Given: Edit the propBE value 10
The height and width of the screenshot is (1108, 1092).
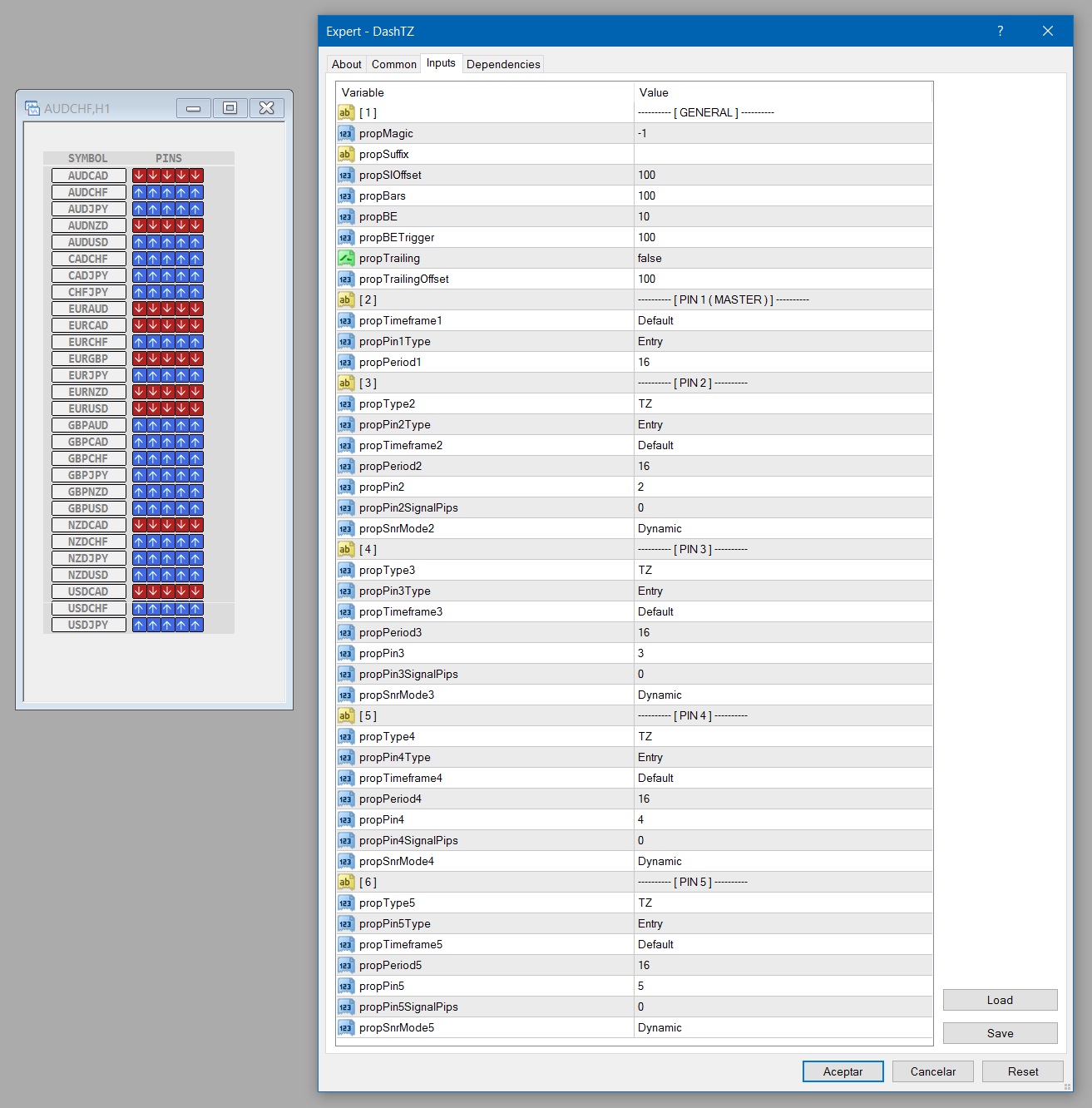Looking at the screenshot, I should (x=783, y=216).
